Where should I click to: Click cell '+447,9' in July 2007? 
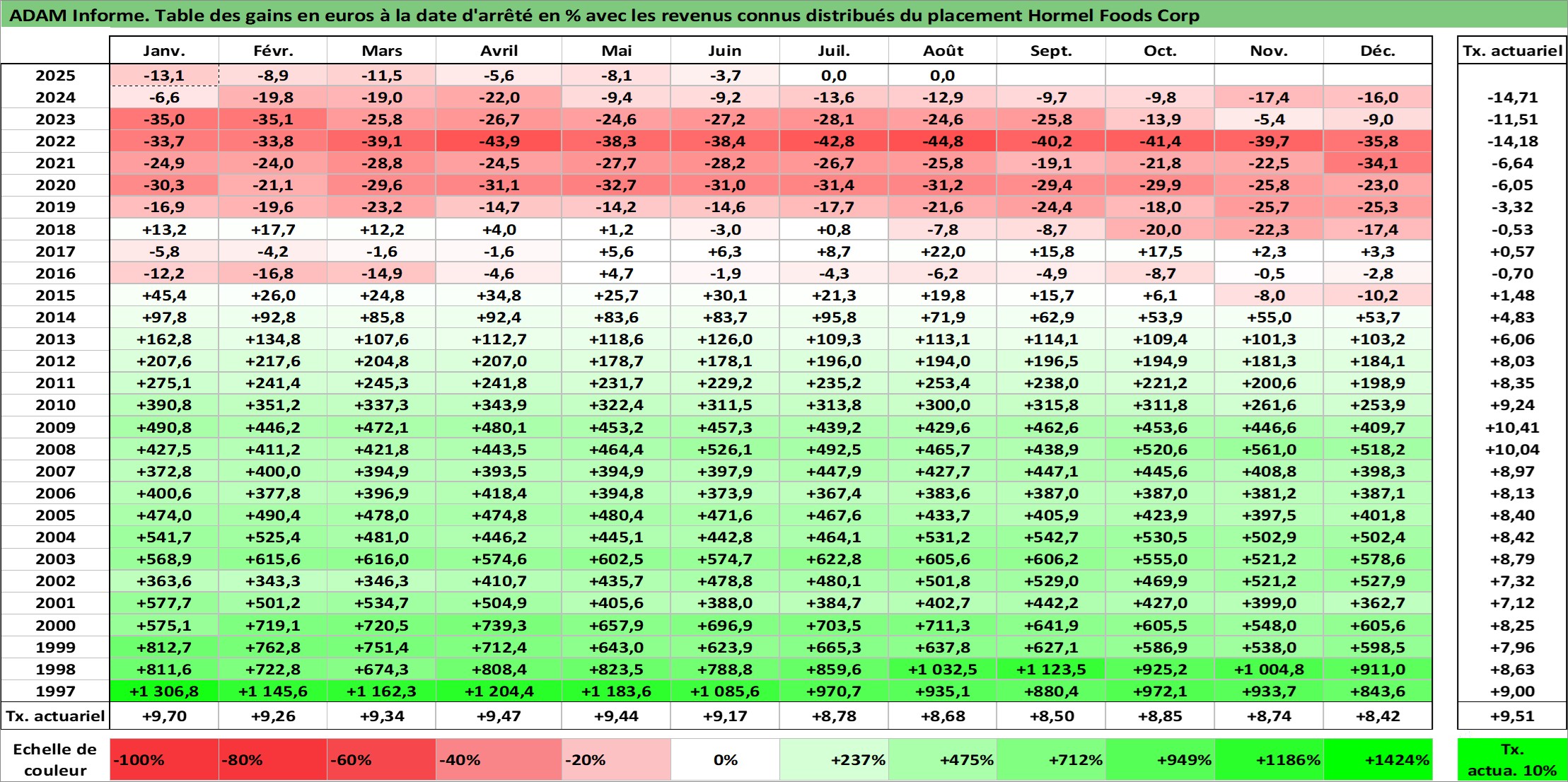click(x=834, y=472)
